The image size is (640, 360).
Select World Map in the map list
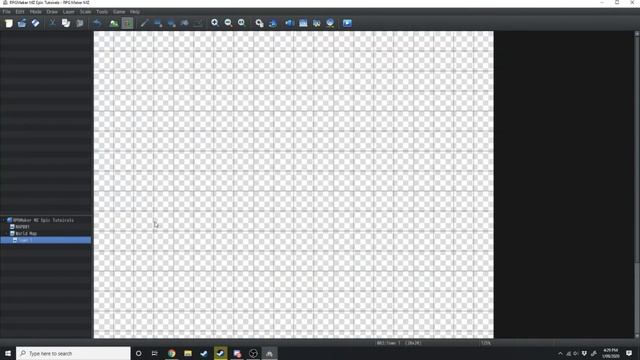point(26,233)
